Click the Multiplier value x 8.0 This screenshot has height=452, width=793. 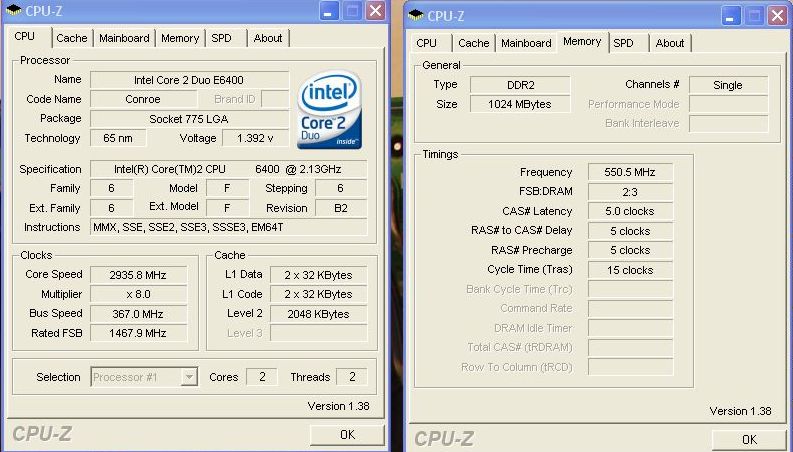(138, 294)
